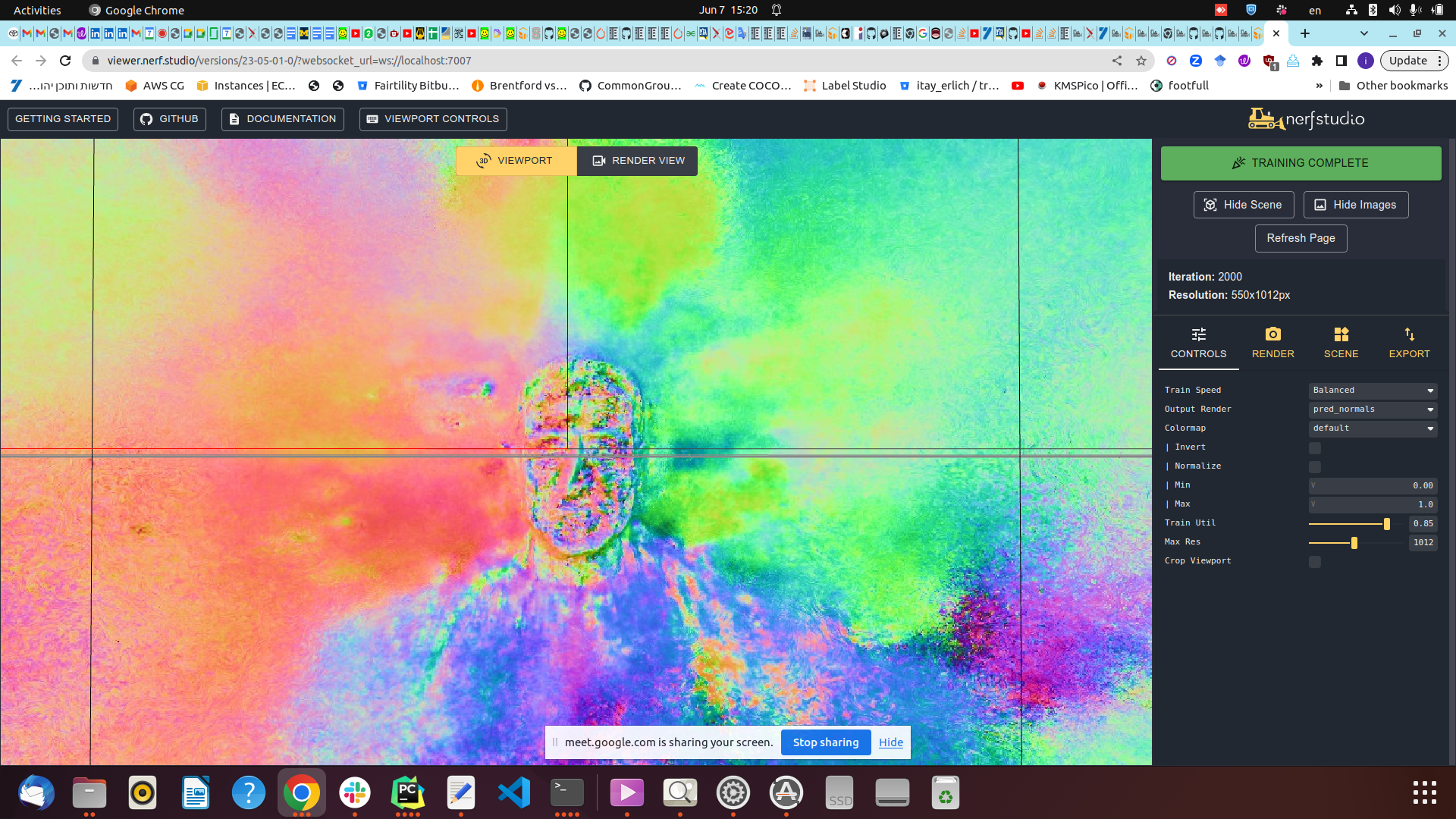Switch to the Render View tab
This screenshot has width=1456, height=819.
(638, 161)
